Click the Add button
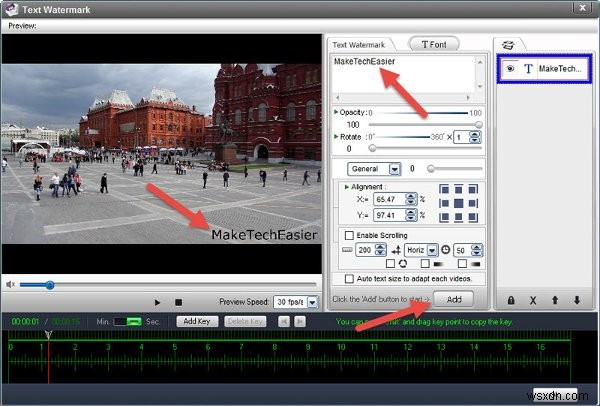 coord(454,299)
